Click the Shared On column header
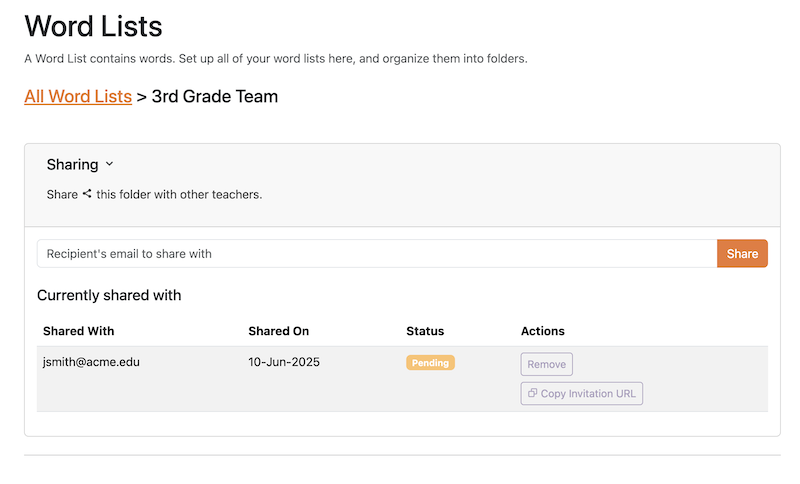800x484 pixels. tap(278, 331)
